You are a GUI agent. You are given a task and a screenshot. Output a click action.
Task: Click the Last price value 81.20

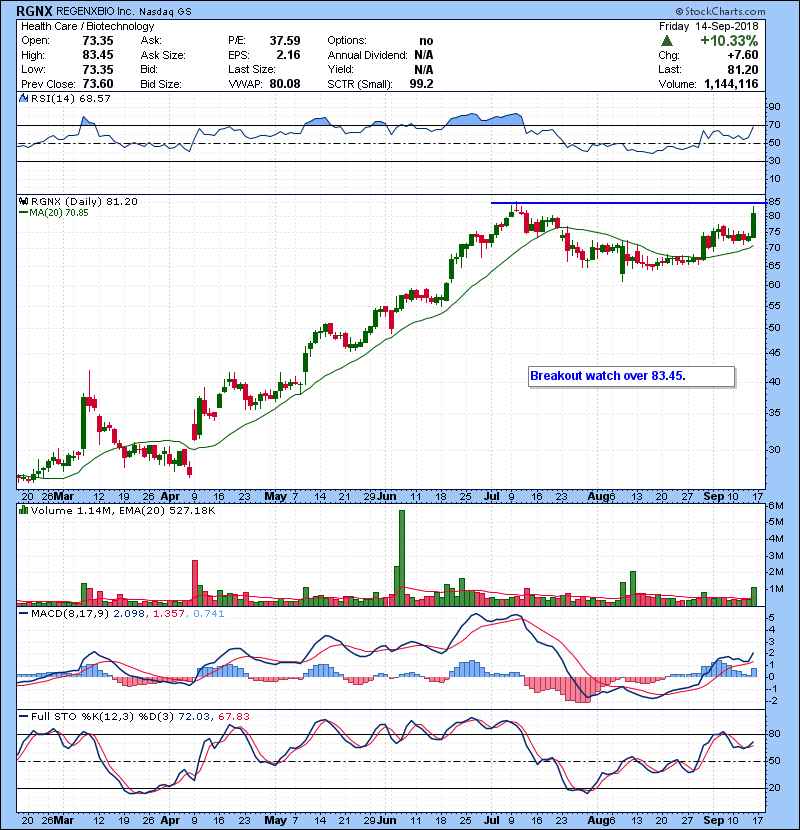(743, 69)
